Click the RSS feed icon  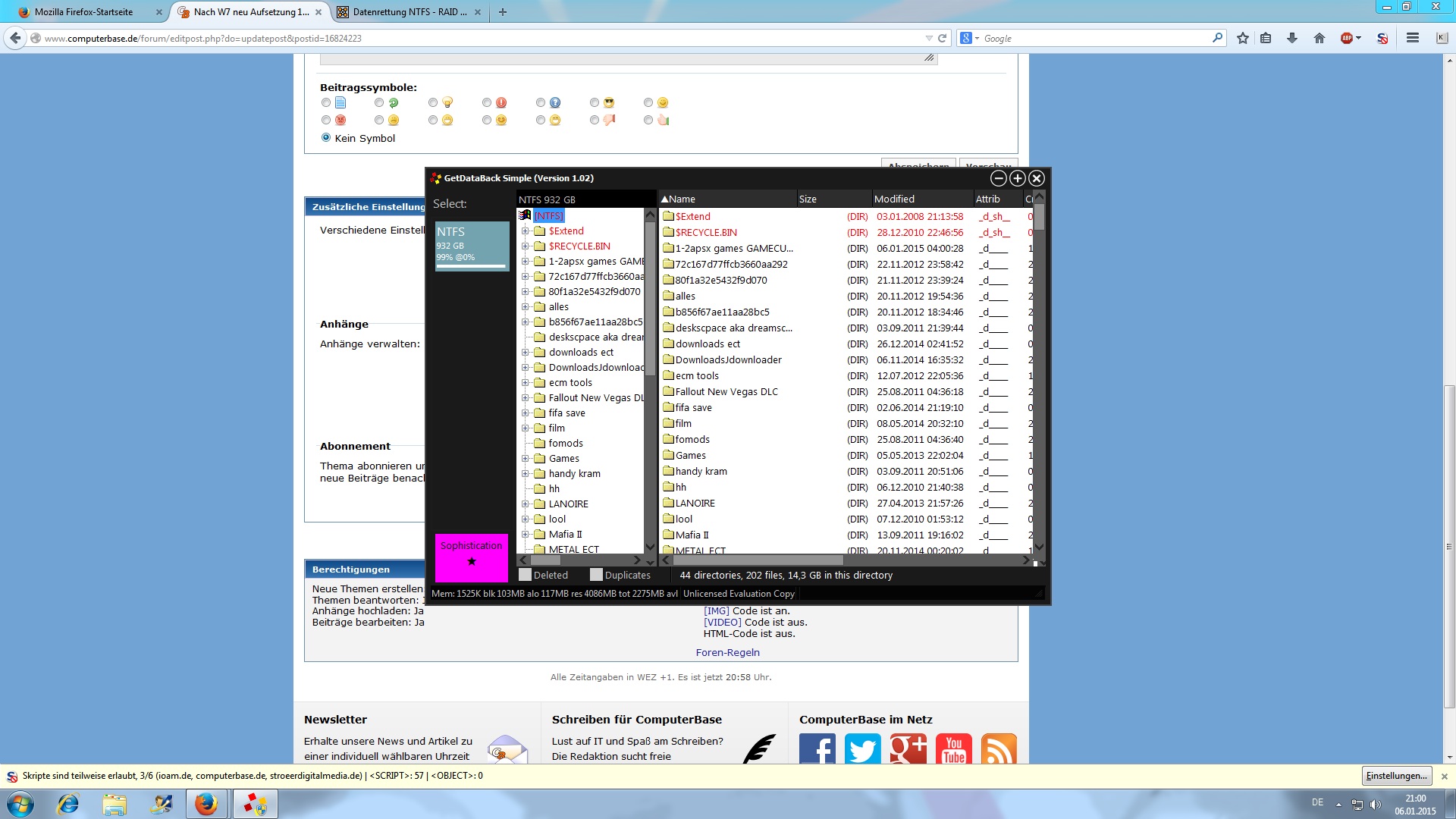point(999,749)
